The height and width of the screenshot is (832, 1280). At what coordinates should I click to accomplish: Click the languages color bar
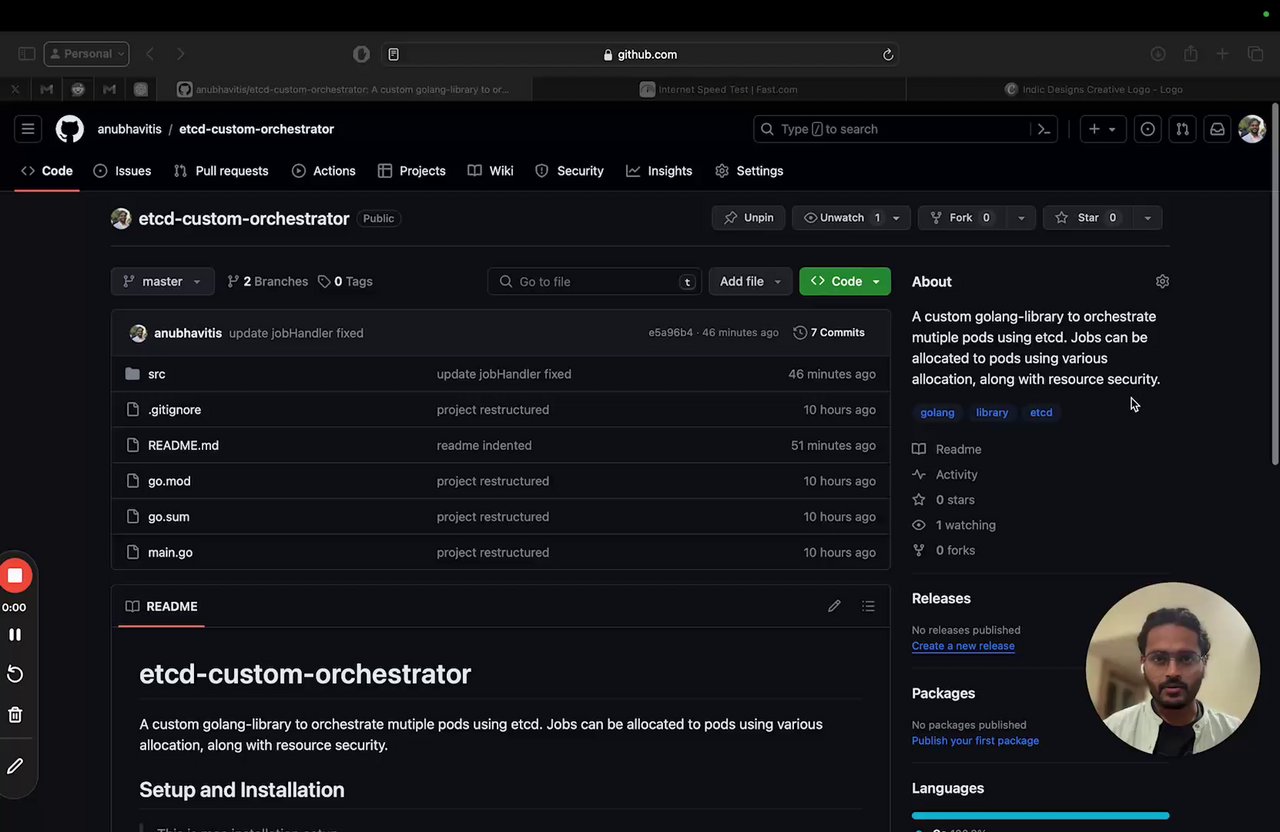(1040, 816)
